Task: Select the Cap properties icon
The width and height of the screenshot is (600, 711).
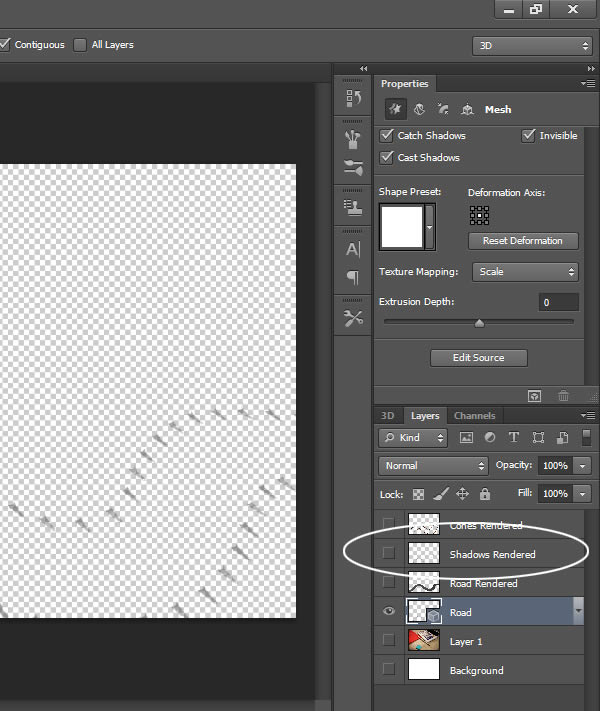Action: (443, 109)
